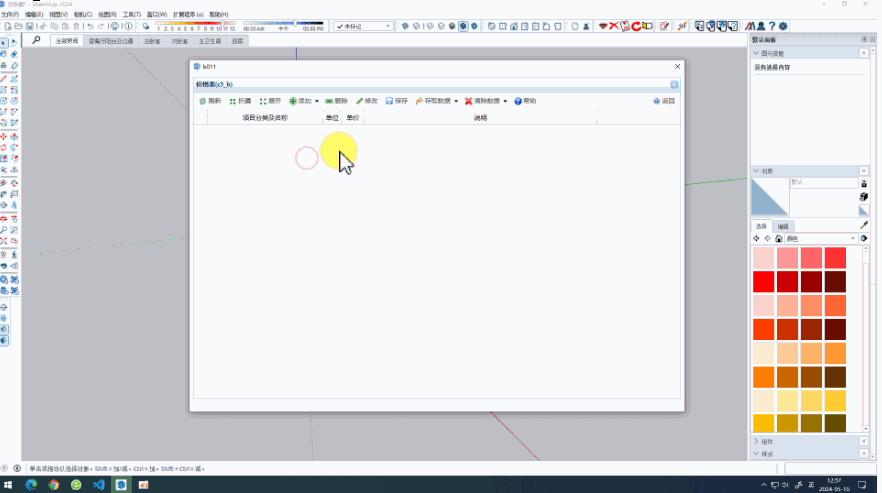Pick the eyedropper sample paint tool
882x493 pixels.
point(864,225)
